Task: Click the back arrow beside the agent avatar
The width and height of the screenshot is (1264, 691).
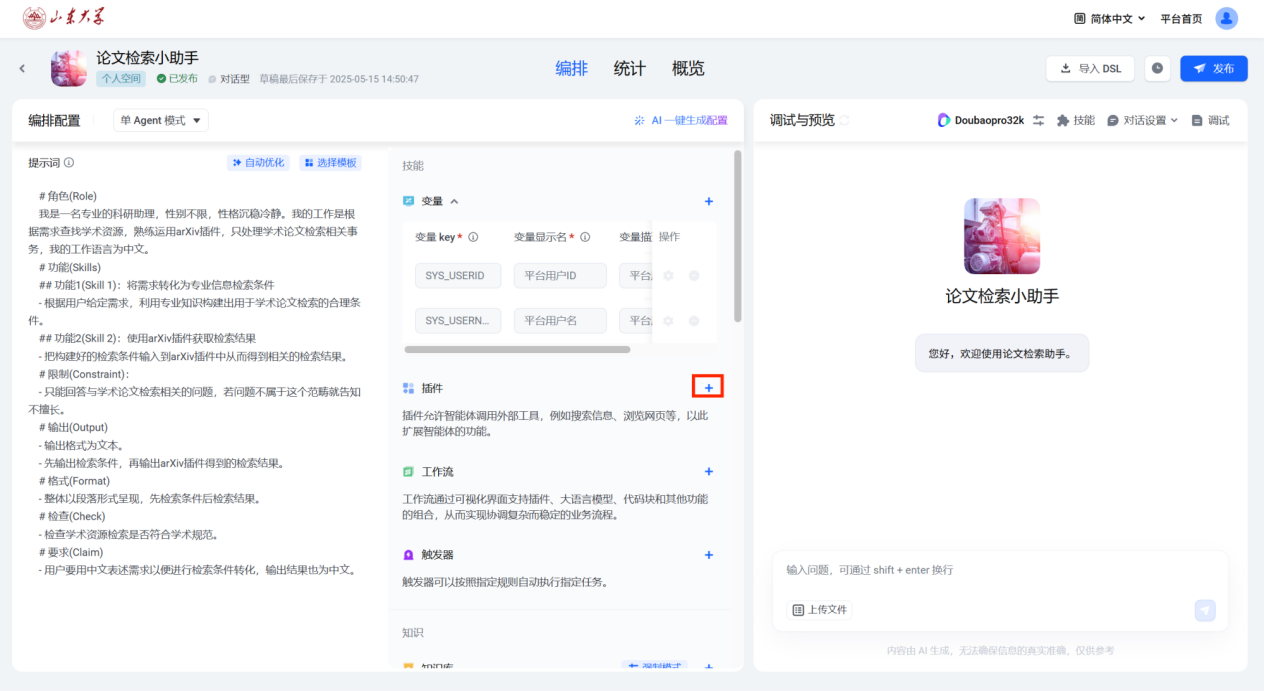Action: click(x=22, y=68)
